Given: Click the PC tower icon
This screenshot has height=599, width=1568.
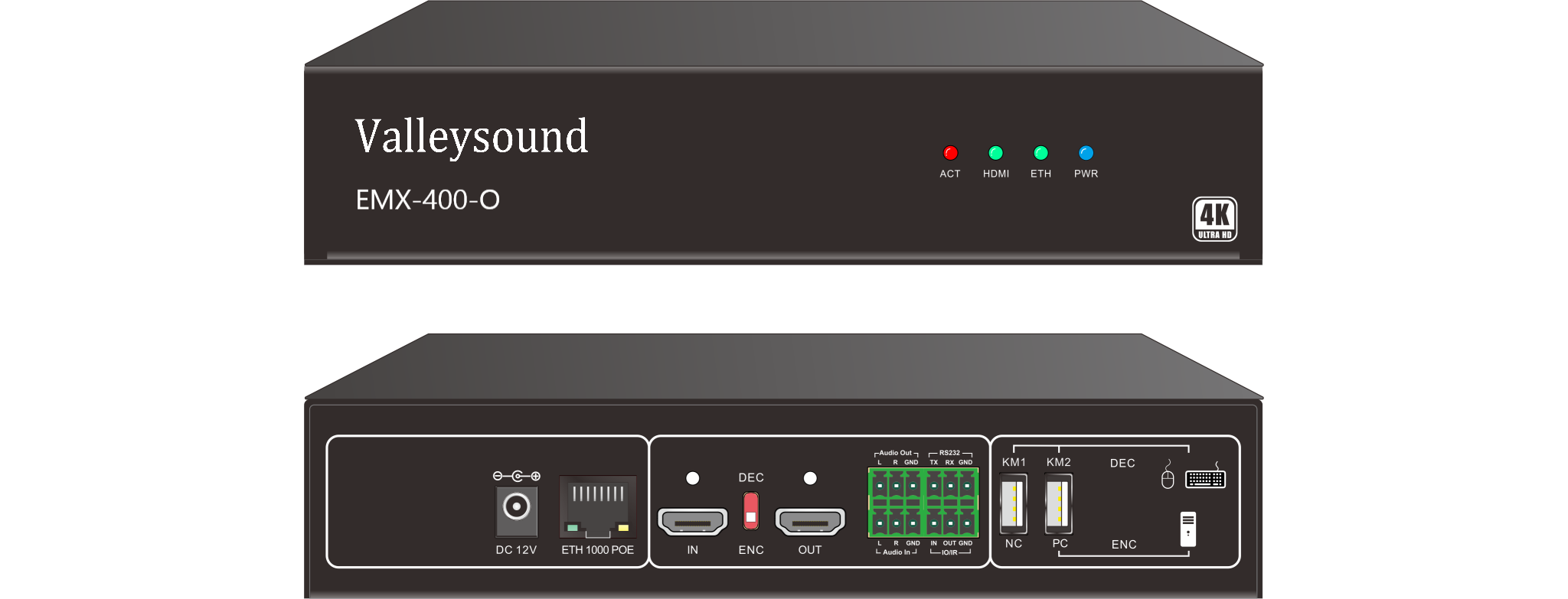Looking at the screenshot, I should coord(1187,529).
